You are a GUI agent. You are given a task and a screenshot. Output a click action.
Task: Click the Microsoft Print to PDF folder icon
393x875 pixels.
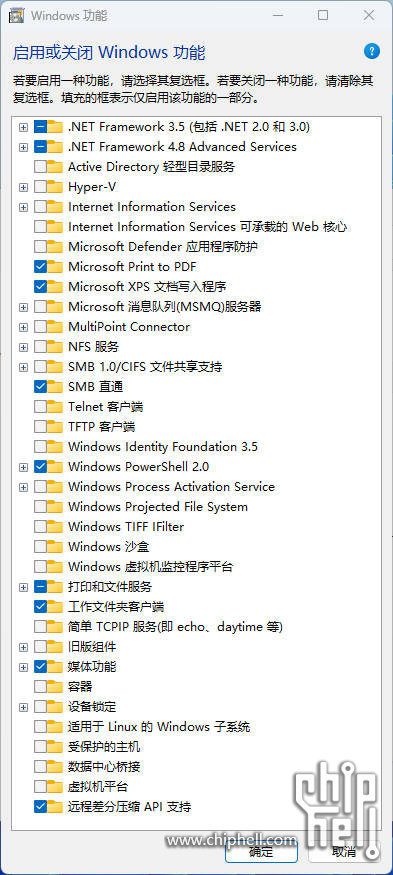(55, 267)
